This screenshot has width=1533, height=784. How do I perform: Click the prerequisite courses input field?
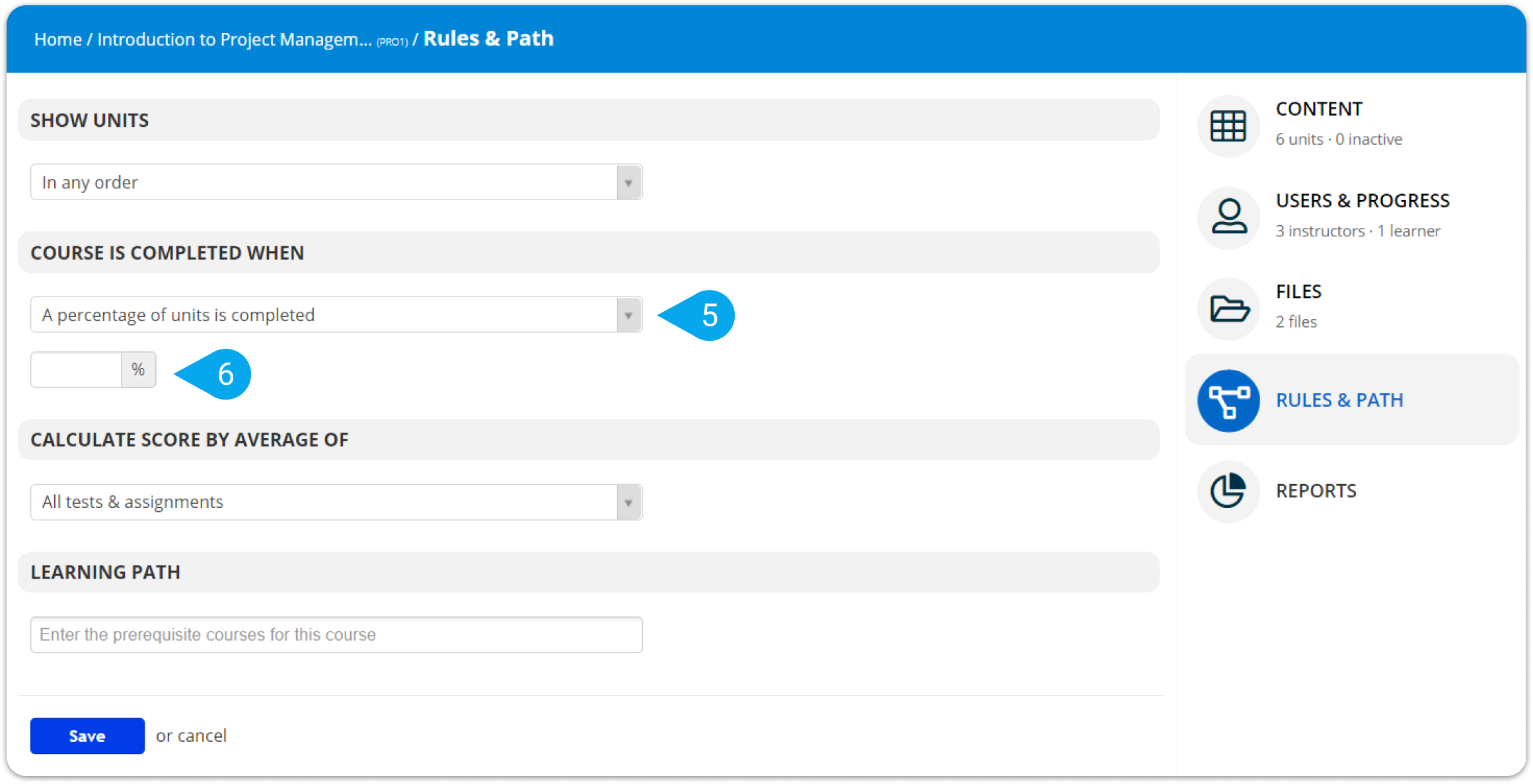click(336, 635)
